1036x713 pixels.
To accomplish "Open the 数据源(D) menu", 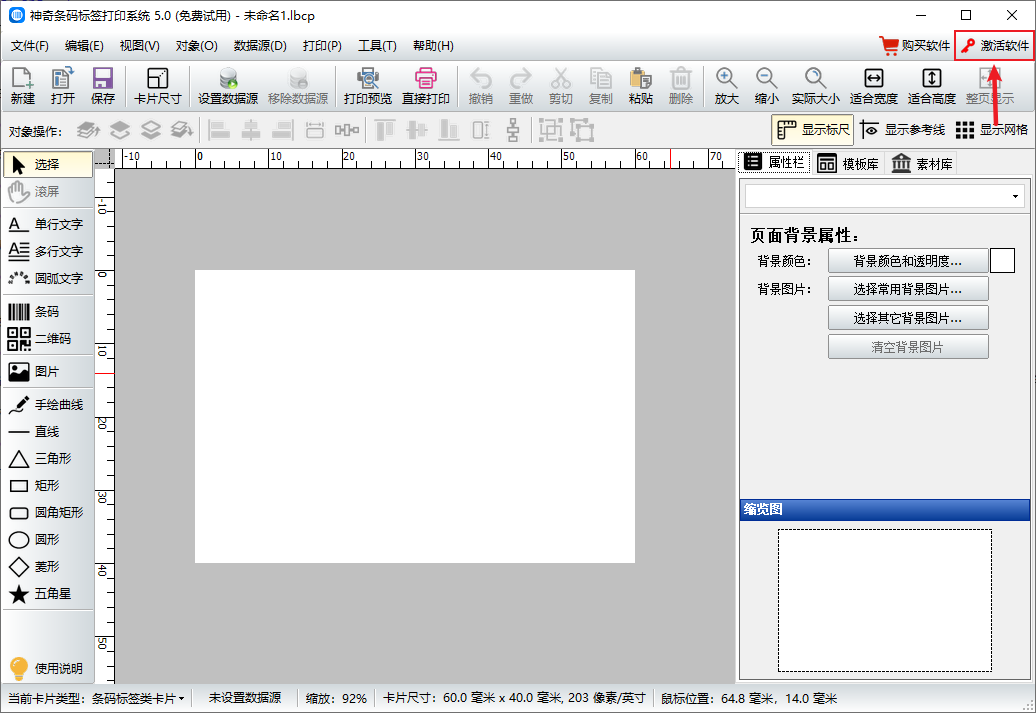I will (x=260, y=46).
